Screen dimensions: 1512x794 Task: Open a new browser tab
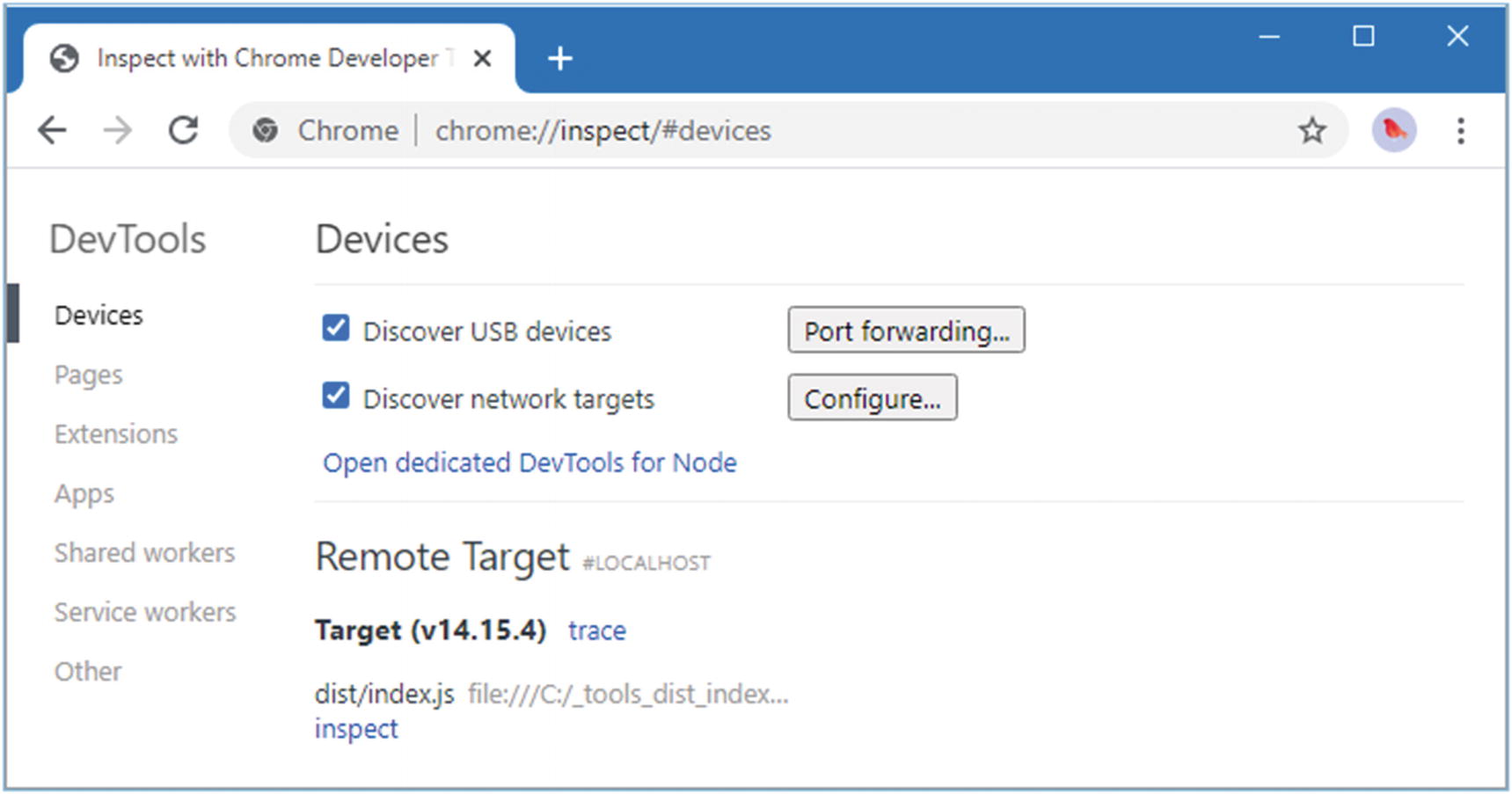pos(559,59)
